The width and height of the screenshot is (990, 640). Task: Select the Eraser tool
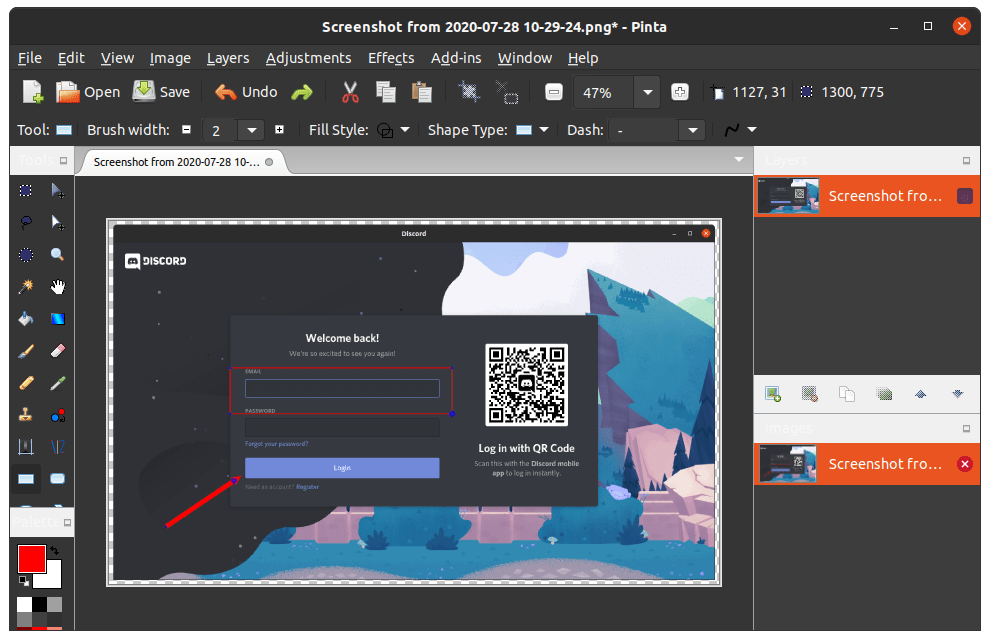(57, 350)
